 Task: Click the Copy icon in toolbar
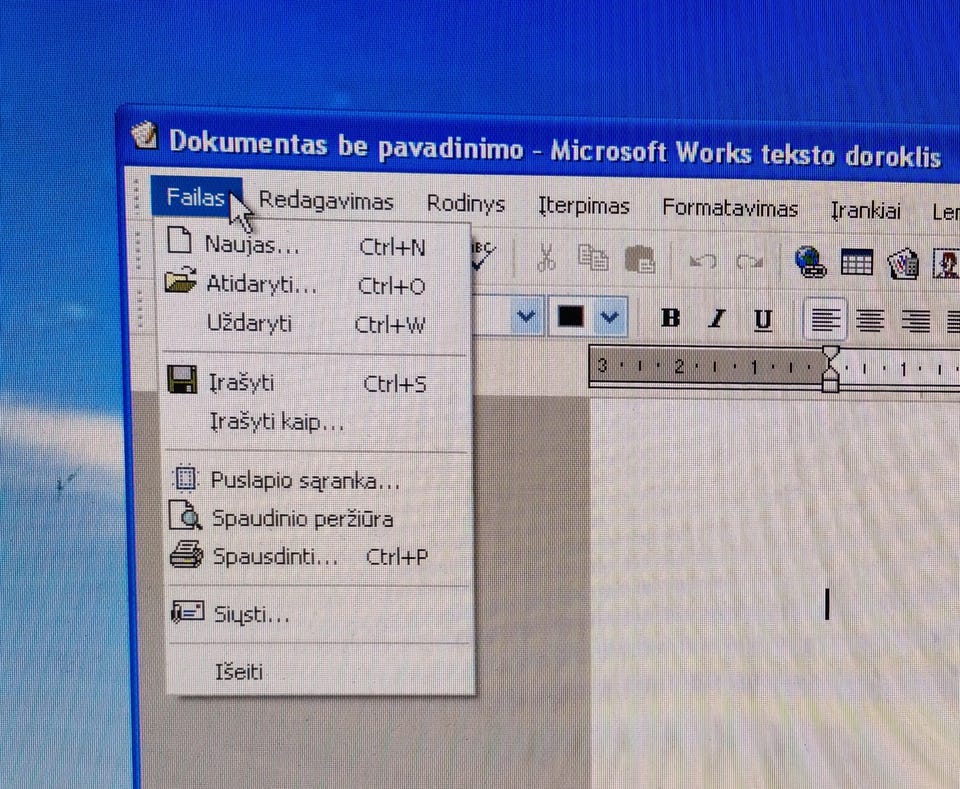tap(593, 258)
